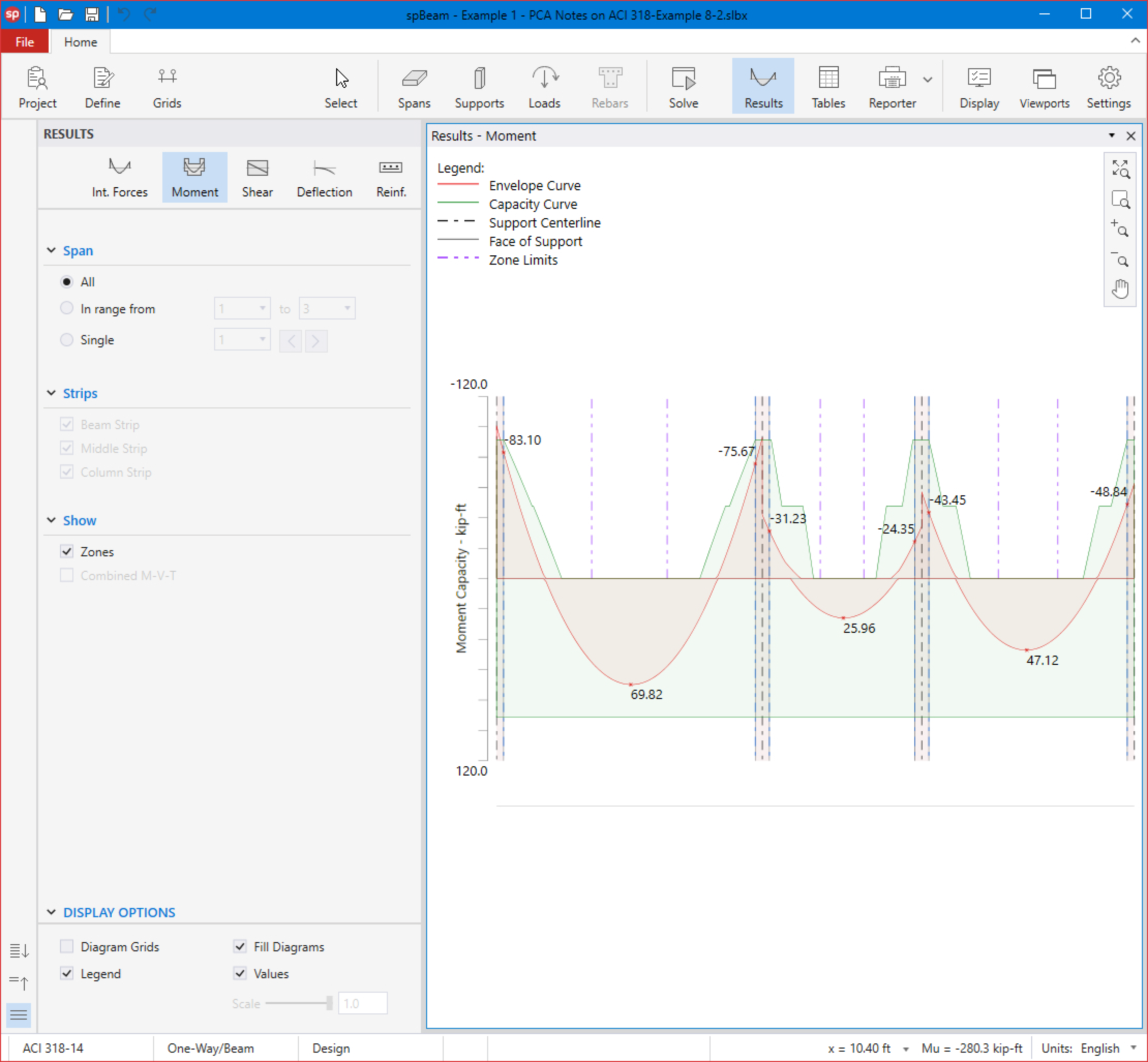This screenshot has width=1148, height=1062.
Task: Collapse the Strips section
Action: point(51,393)
